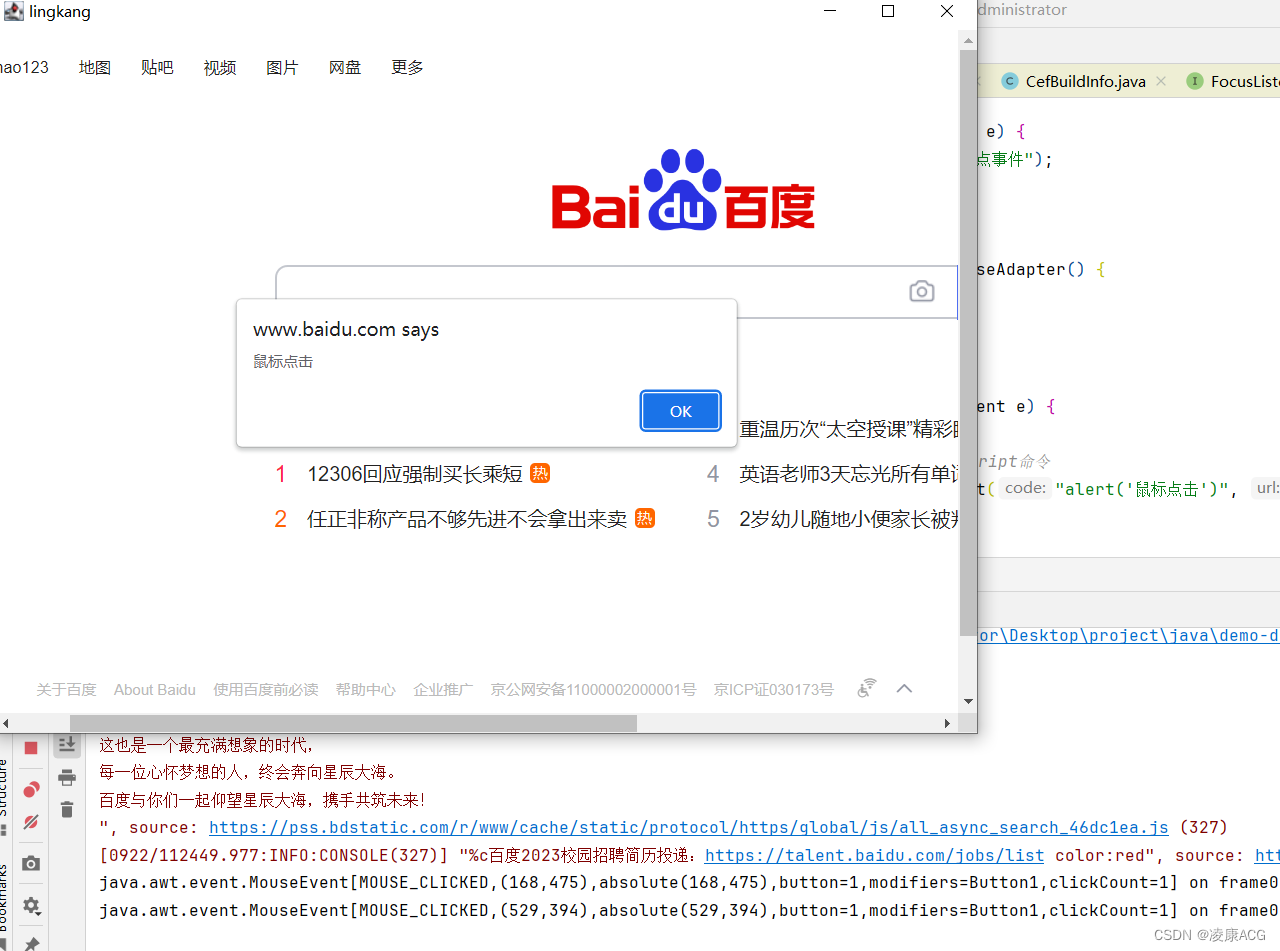Viewport: 1280px width, 951px height.
Task: Click the alert heading www.baidu.com says
Action: (346, 329)
